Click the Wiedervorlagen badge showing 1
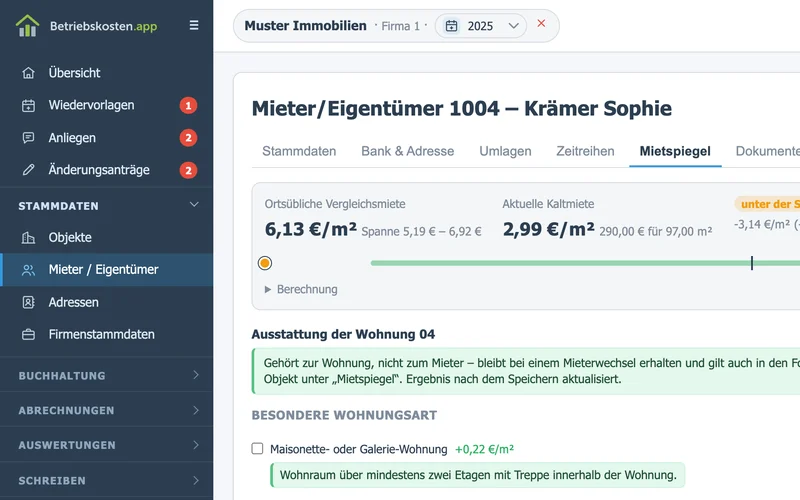800x500 pixels. coord(188,106)
